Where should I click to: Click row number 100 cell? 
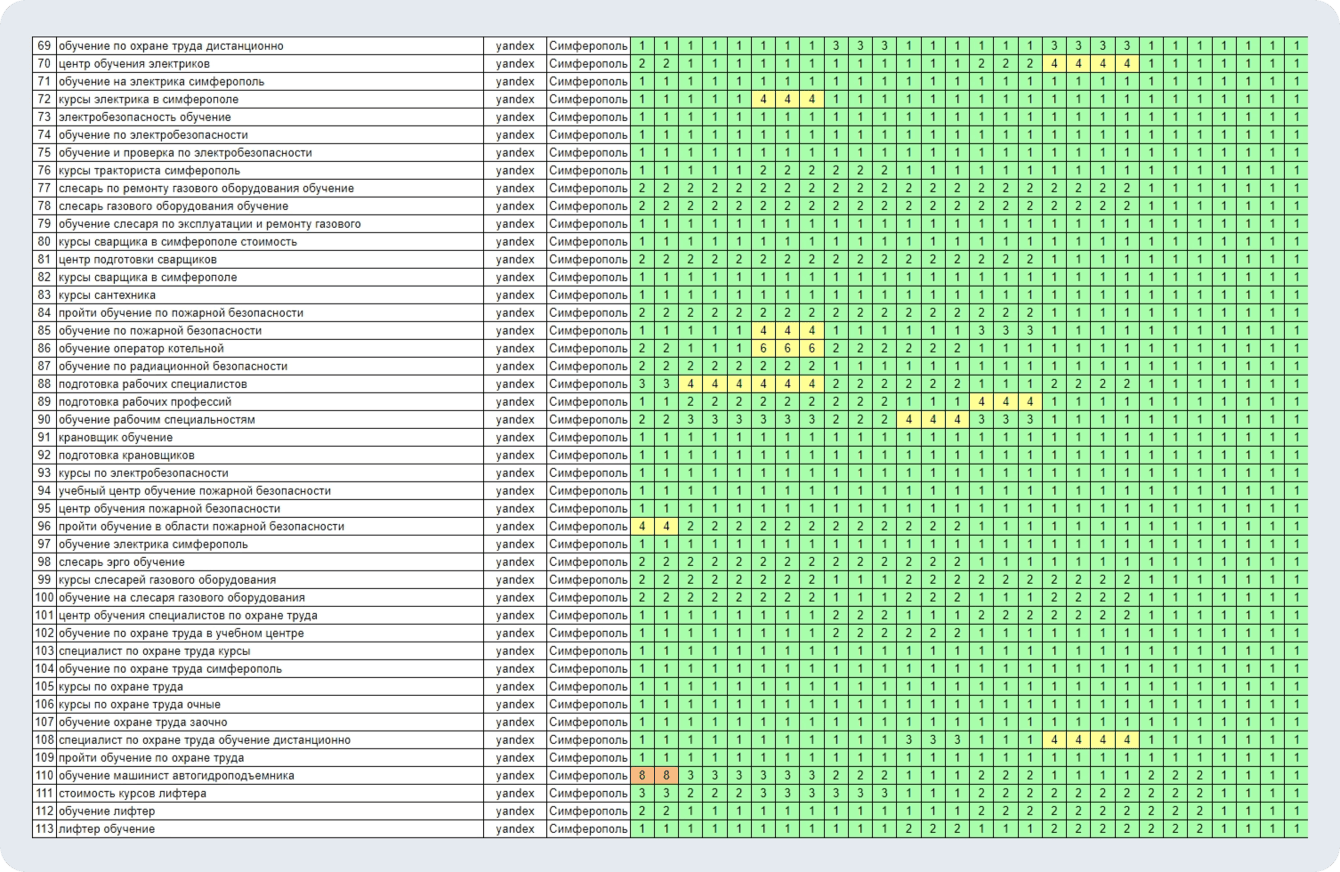(x=44, y=598)
